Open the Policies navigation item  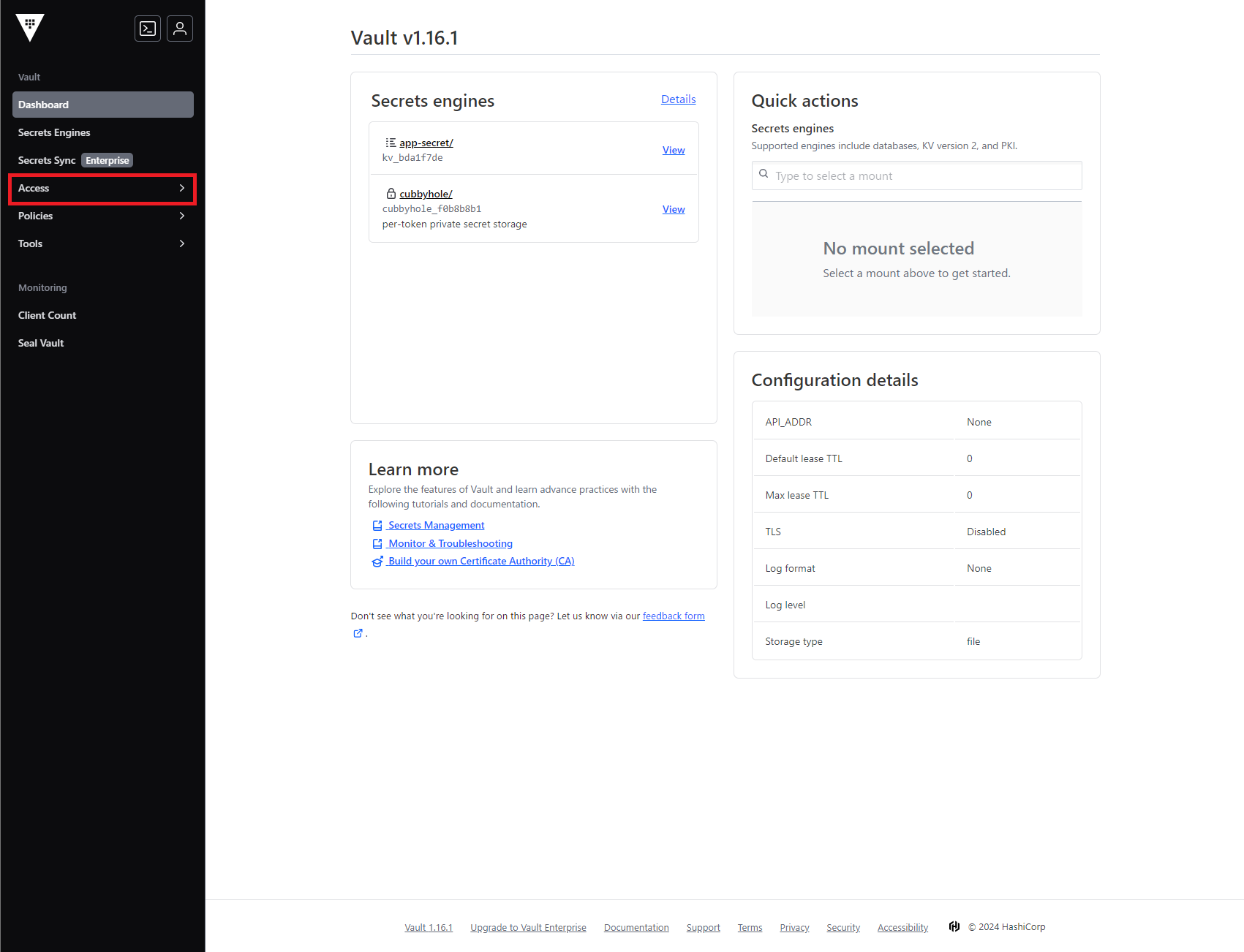103,216
